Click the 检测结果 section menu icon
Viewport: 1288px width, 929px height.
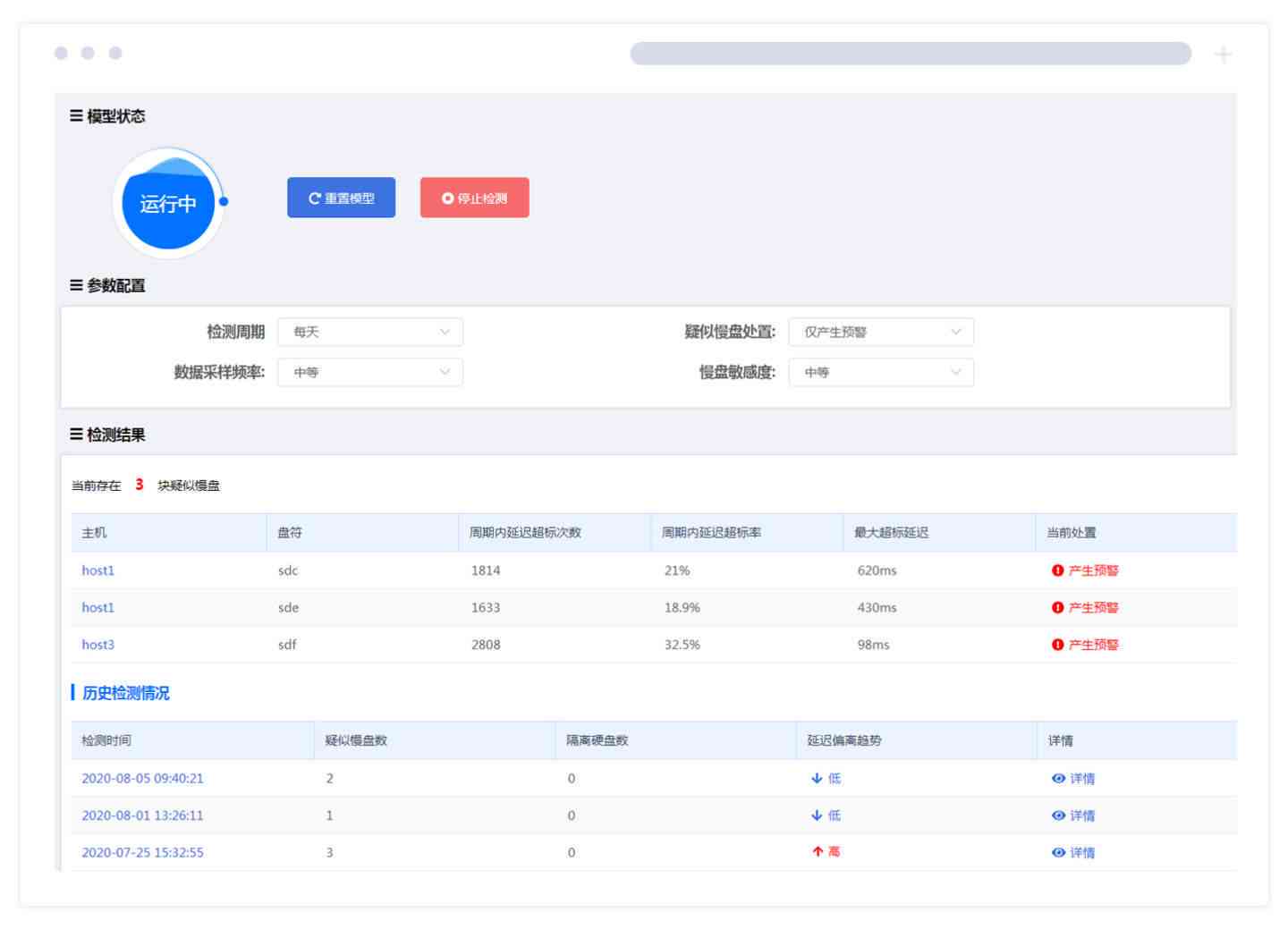(76, 435)
